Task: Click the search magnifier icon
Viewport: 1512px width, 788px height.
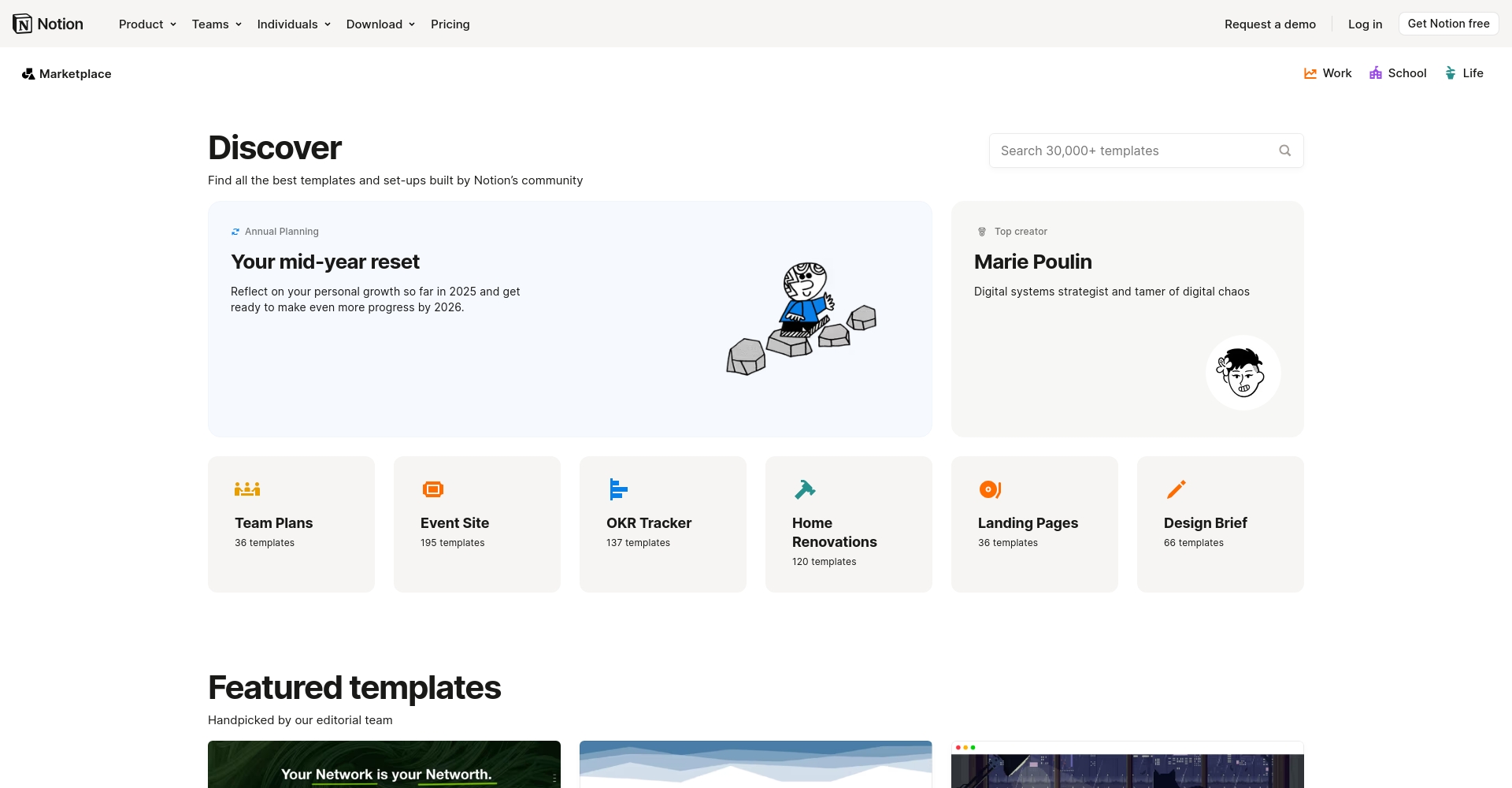Action: [x=1285, y=151]
